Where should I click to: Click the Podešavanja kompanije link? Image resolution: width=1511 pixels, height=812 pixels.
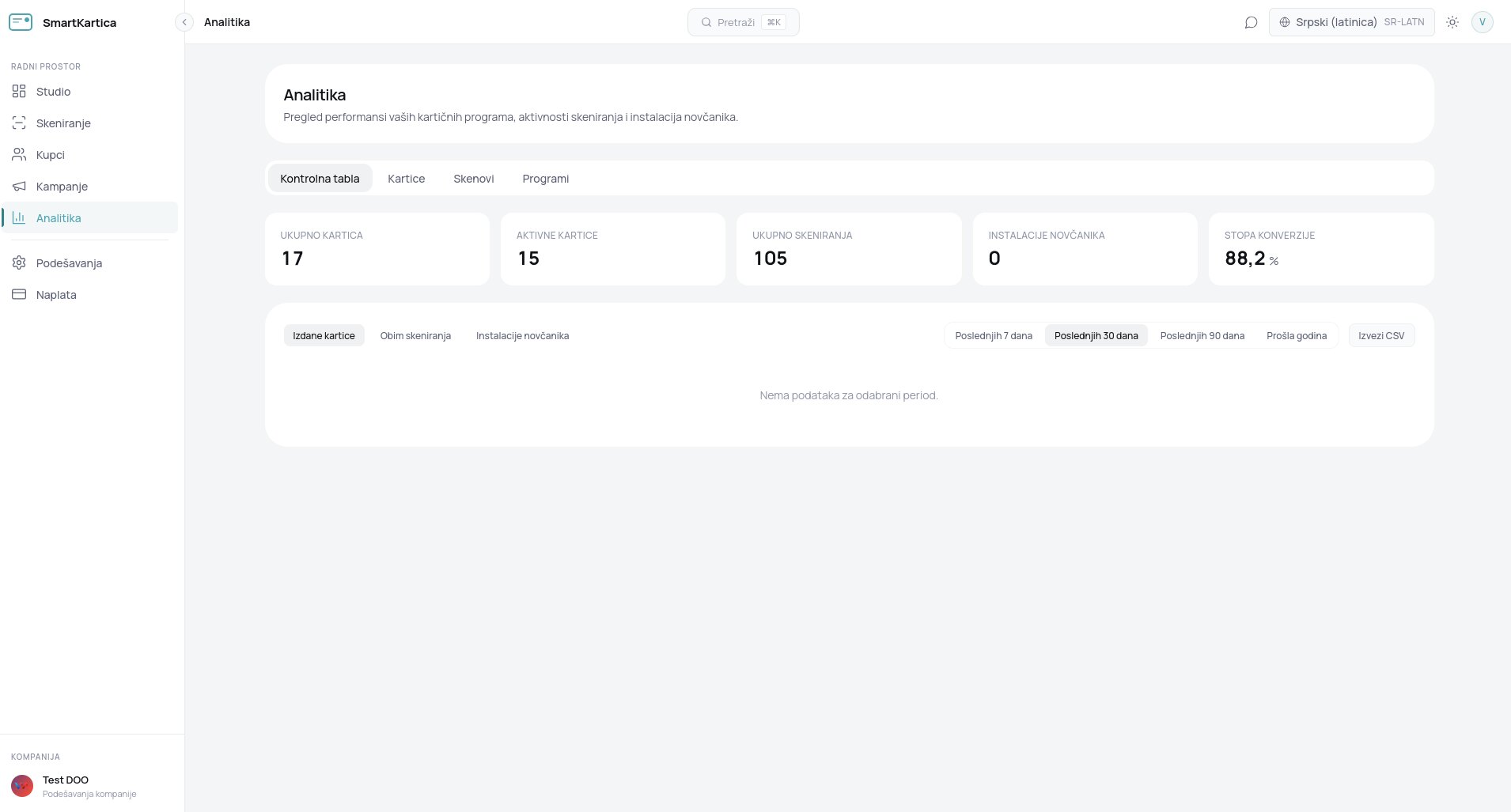pos(89,794)
